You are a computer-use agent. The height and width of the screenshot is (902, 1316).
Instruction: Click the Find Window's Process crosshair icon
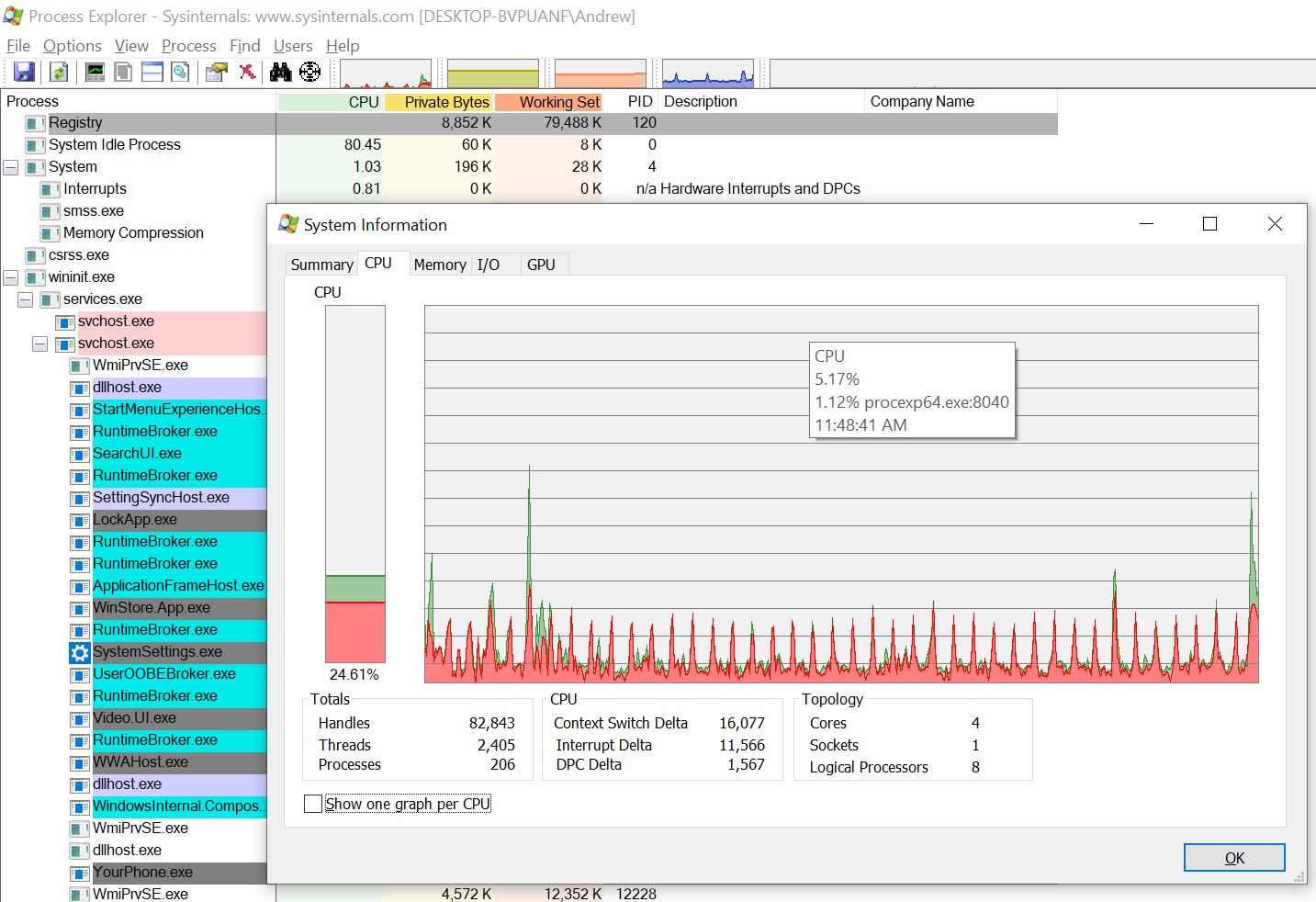coord(310,72)
